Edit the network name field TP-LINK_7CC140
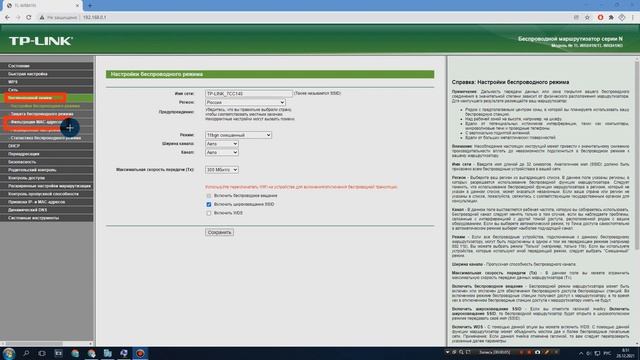 (249, 93)
